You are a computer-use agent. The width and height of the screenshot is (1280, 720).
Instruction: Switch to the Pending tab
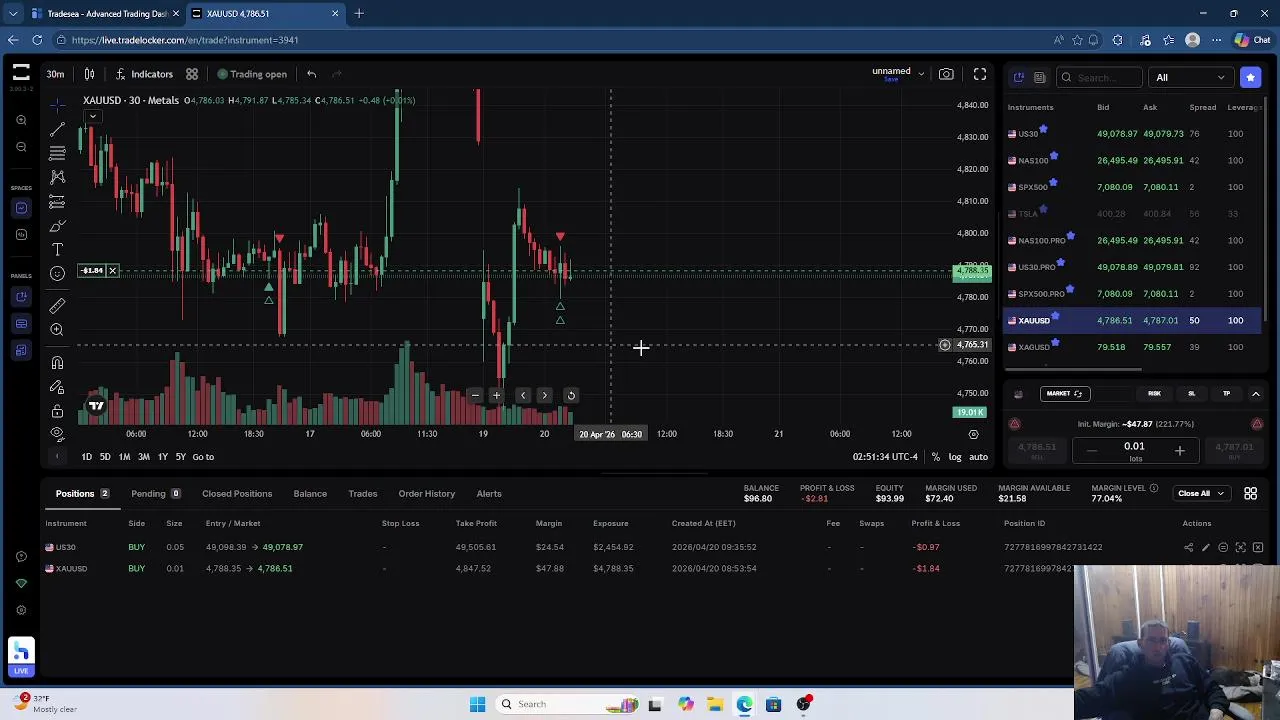pos(155,494)
